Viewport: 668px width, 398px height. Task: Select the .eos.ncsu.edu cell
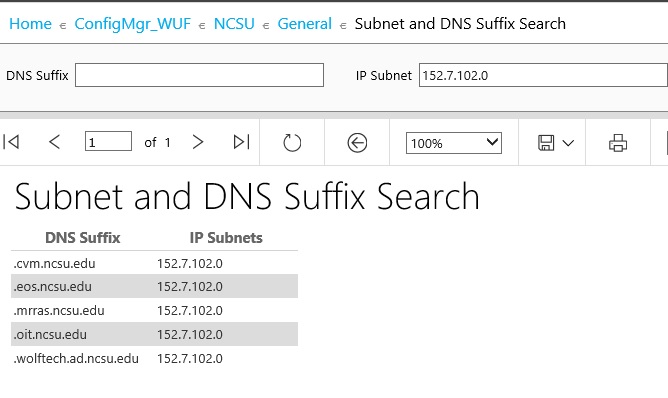coord(52,286)
